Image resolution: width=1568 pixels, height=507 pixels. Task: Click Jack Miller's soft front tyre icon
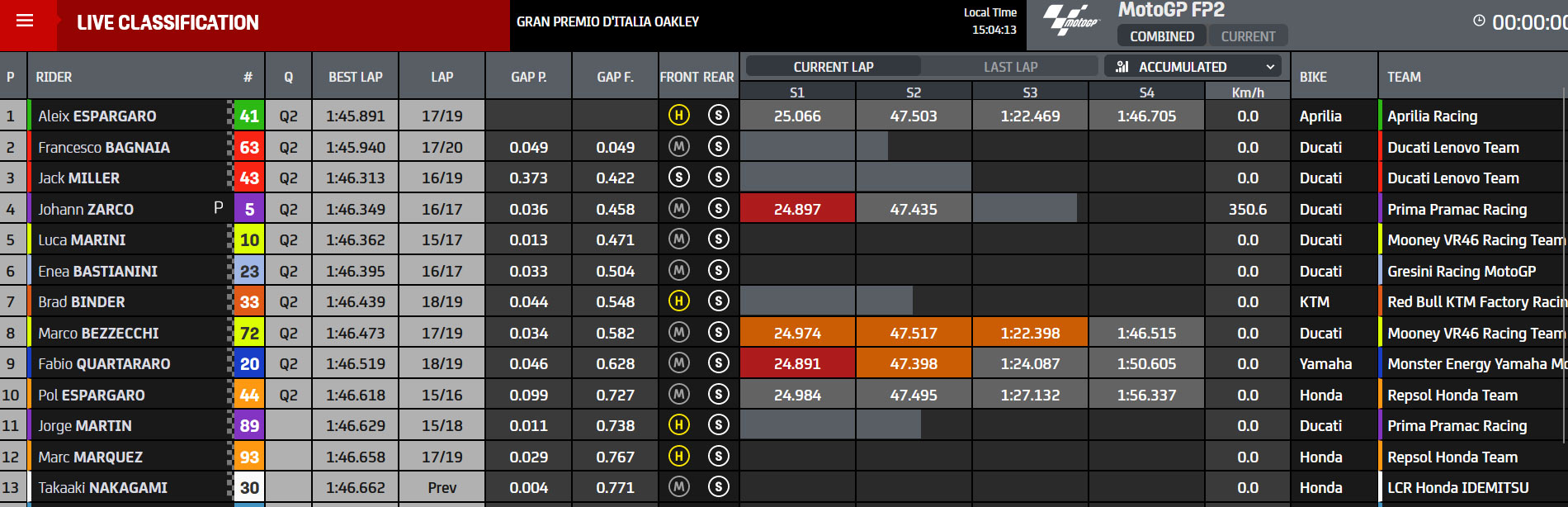coord(678,178)
